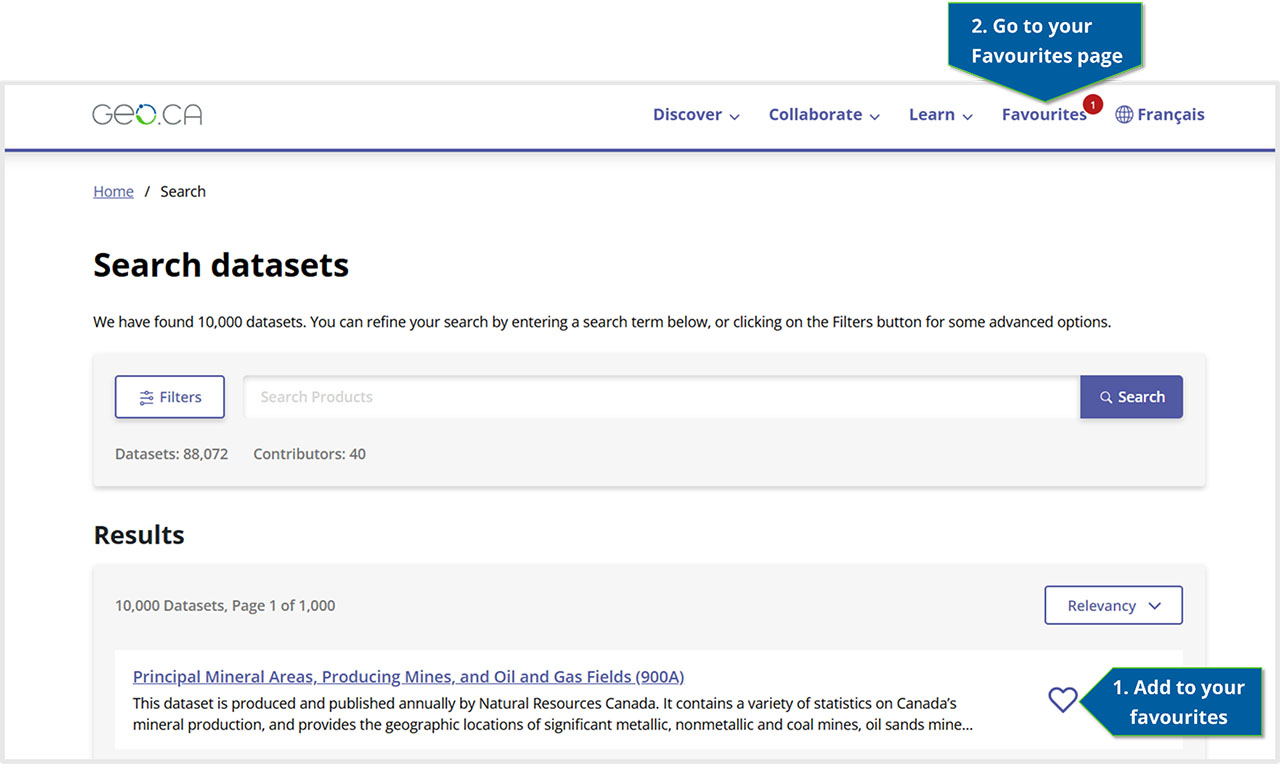Expand the Learn chevron
The height and width of the screenshot is (764, 1280).
coord(969,115)
